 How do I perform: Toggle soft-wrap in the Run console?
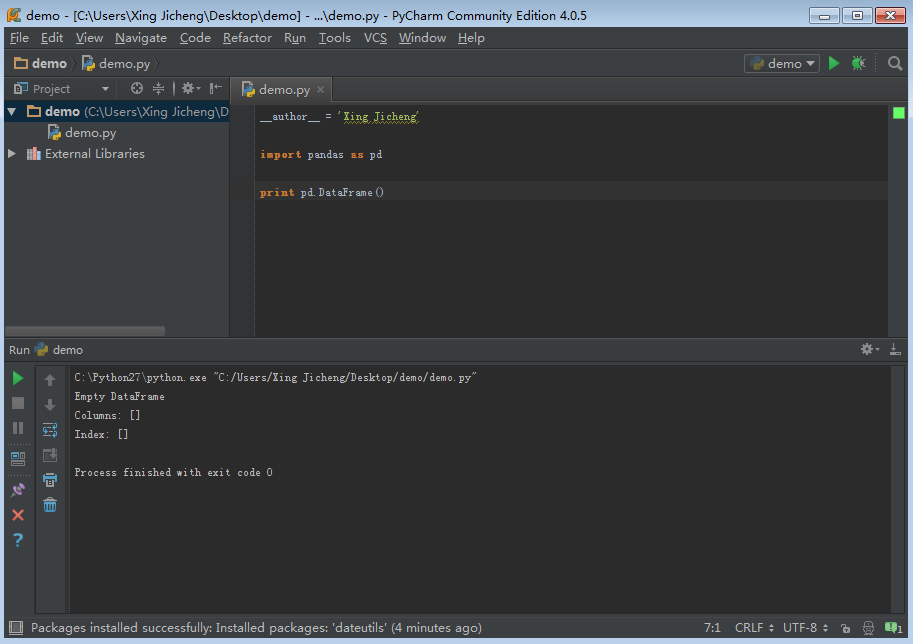(50, 430)
